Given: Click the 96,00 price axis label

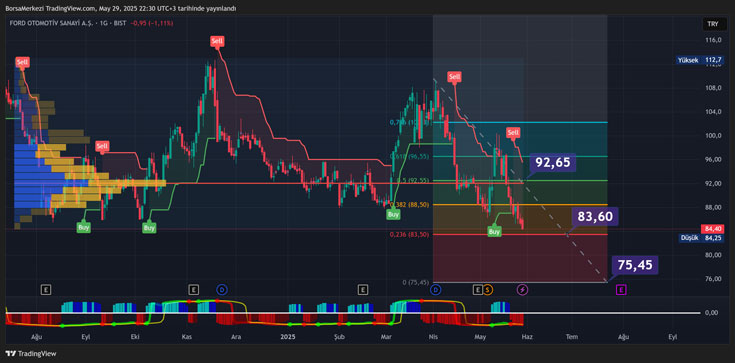Looking at the screenshot, I should coord(712,159).
